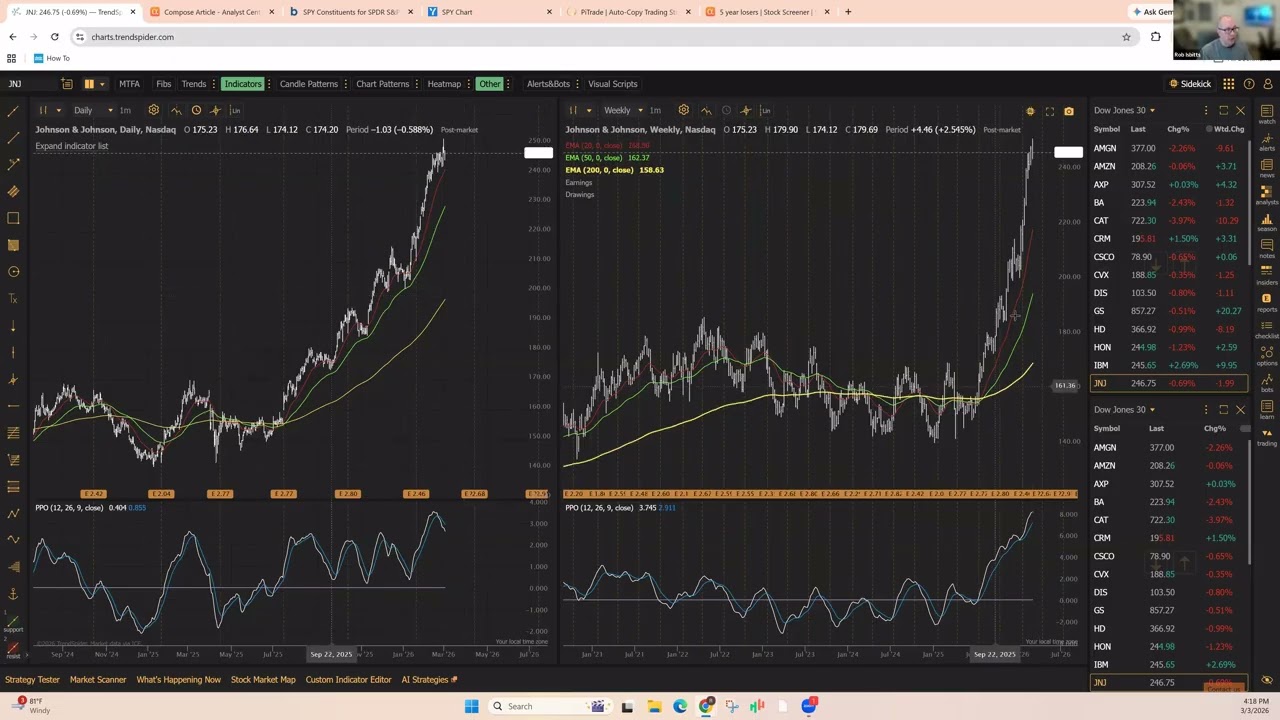Select IBM row in upper watchlist

(x=1168, y=365)
